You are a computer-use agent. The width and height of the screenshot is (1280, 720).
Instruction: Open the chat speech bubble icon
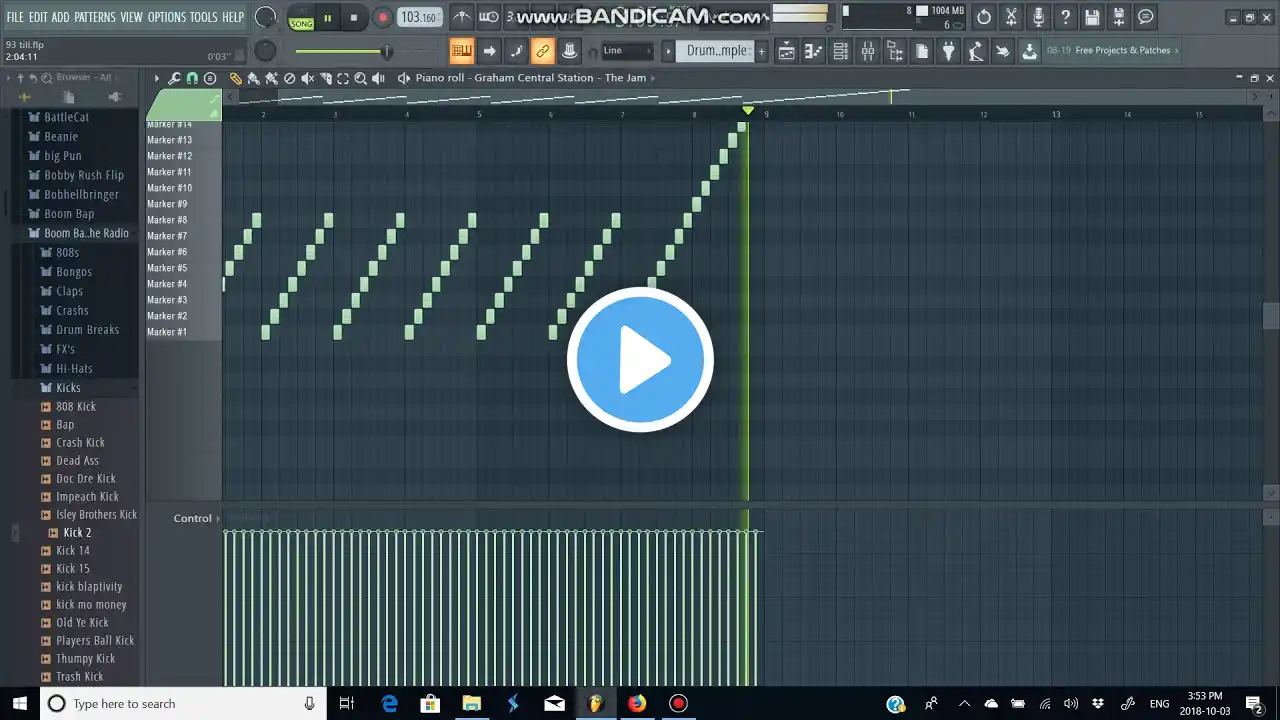coord(1146,17)
